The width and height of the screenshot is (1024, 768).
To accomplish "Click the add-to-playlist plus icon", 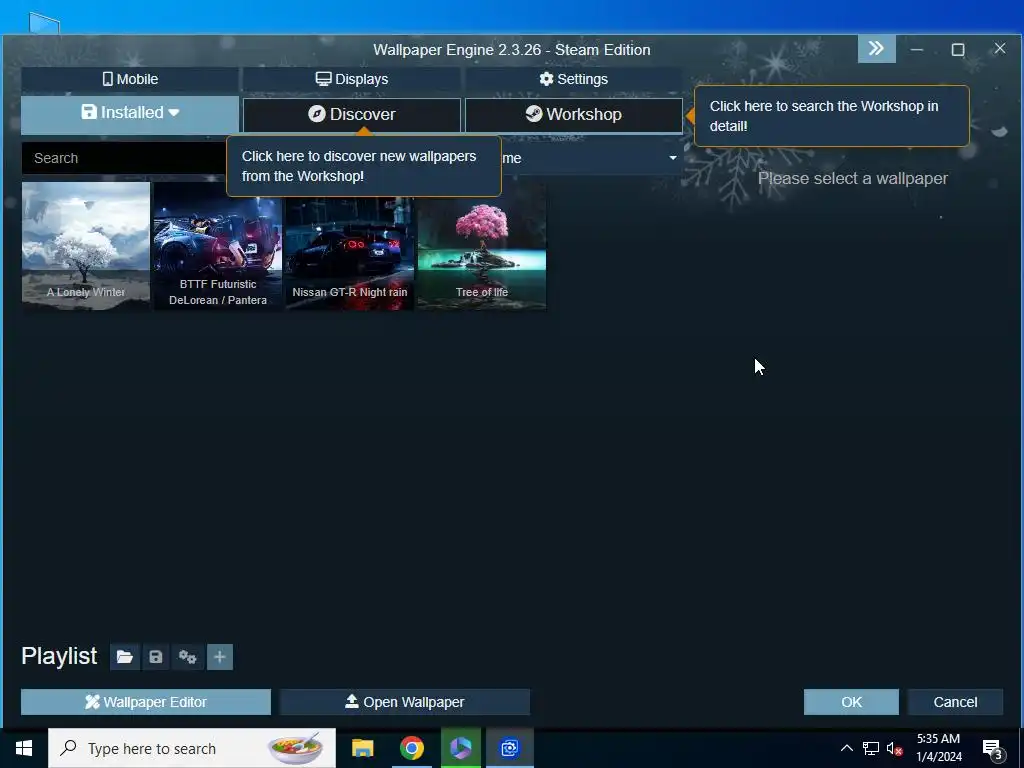I will click(219, 657).
